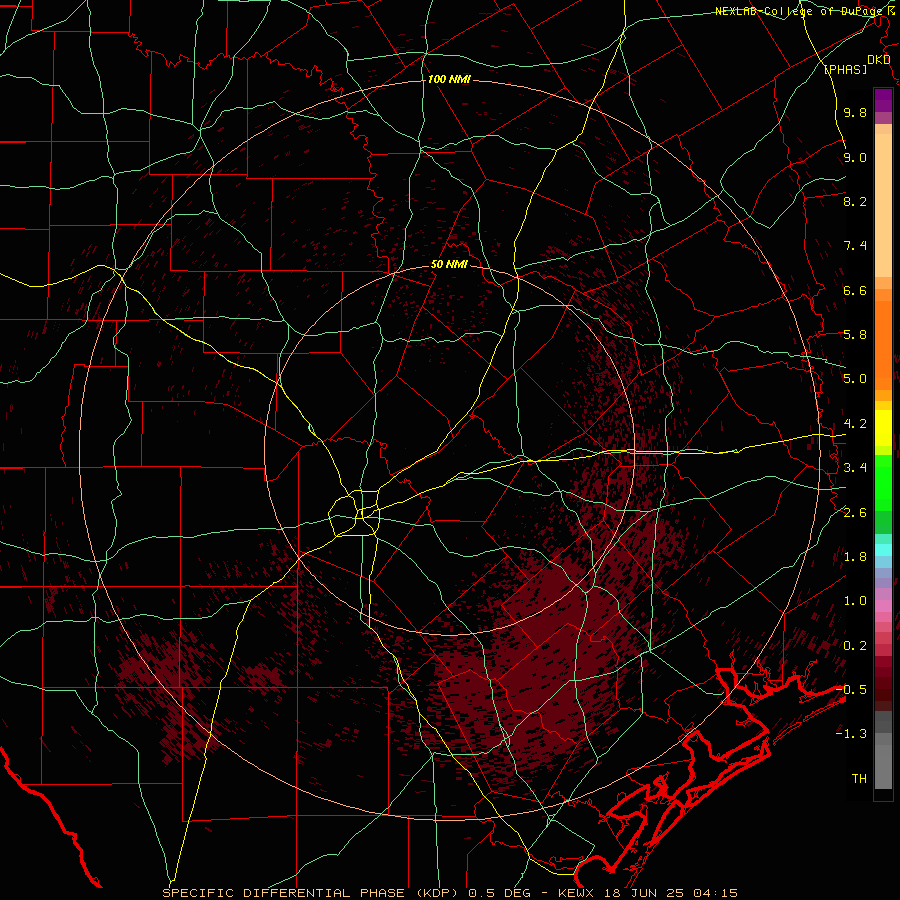Select the 1.0 value on the color scale
This screenshot has width=900, height=900.
[x=855, y=601]
